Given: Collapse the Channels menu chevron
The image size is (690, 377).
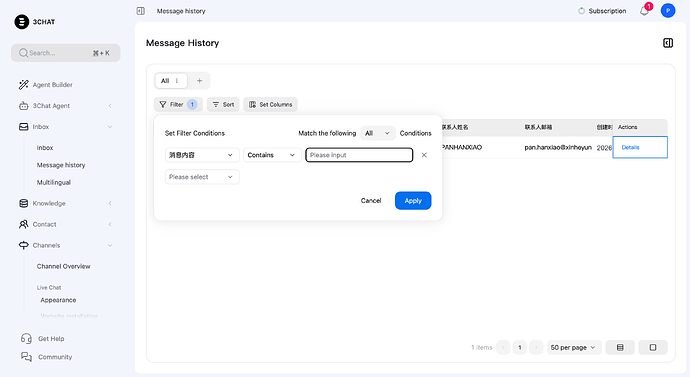Looking at the screenshot, I should click(110, 245).
